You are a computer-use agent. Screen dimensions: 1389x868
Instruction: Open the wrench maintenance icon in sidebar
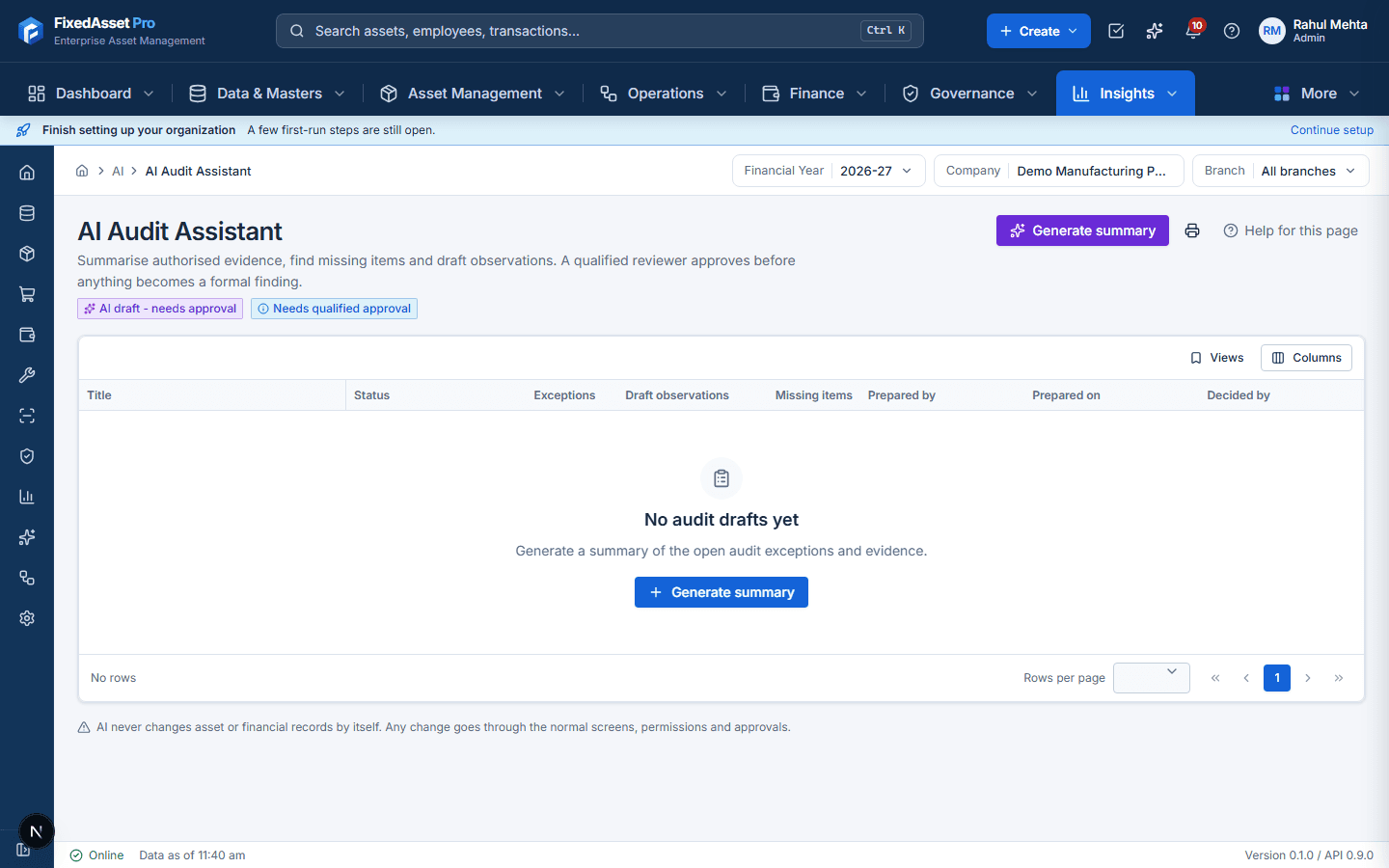click(x=27, y=375)
